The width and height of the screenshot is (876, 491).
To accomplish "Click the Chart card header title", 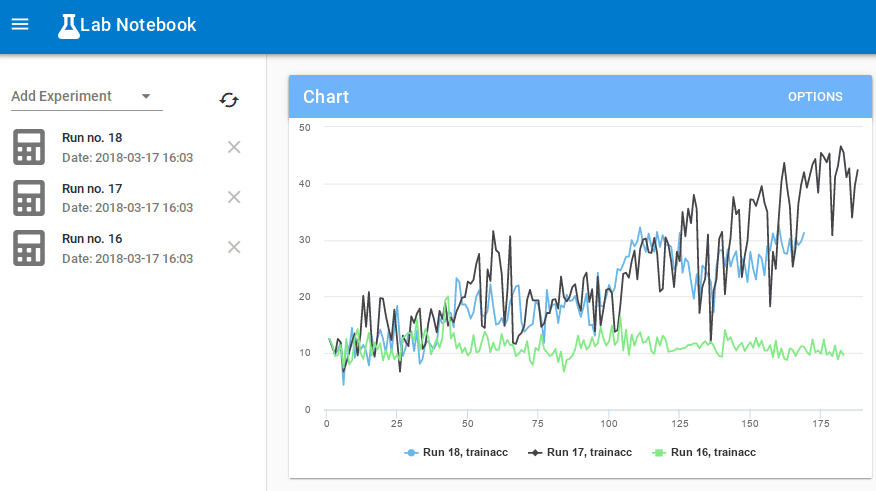I will (326, 97).
